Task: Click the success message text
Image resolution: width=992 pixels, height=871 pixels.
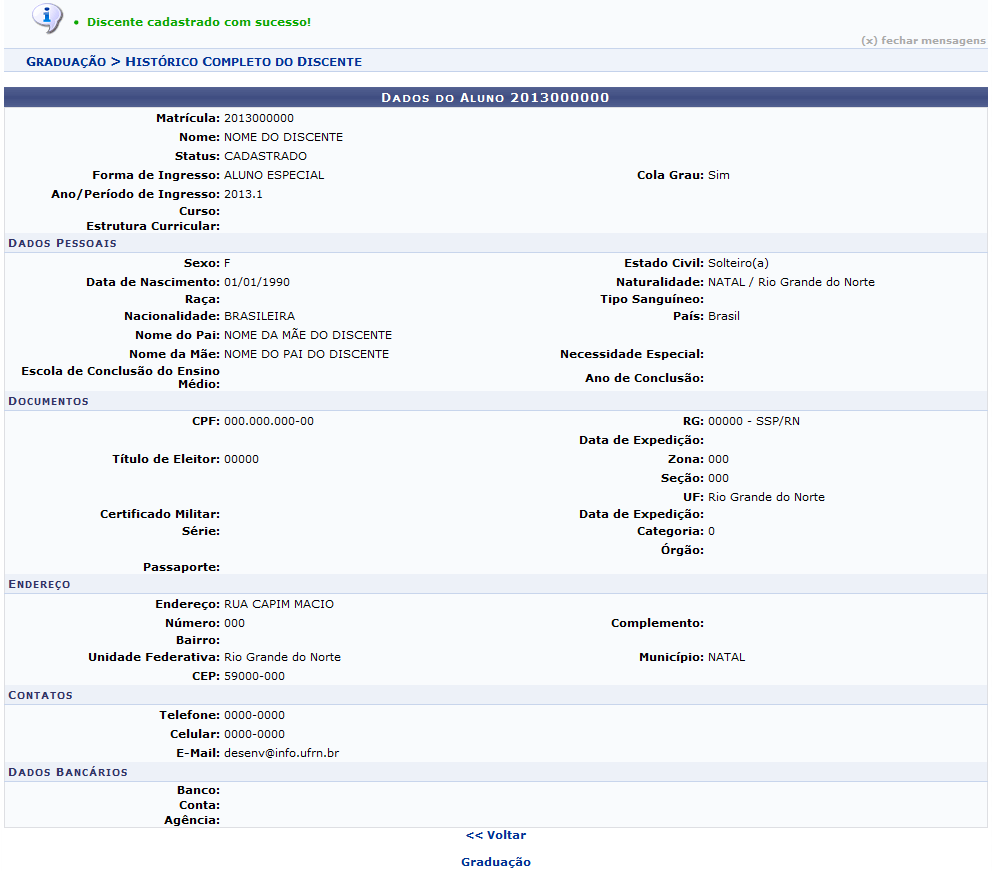Action: (x=198, y=21)
